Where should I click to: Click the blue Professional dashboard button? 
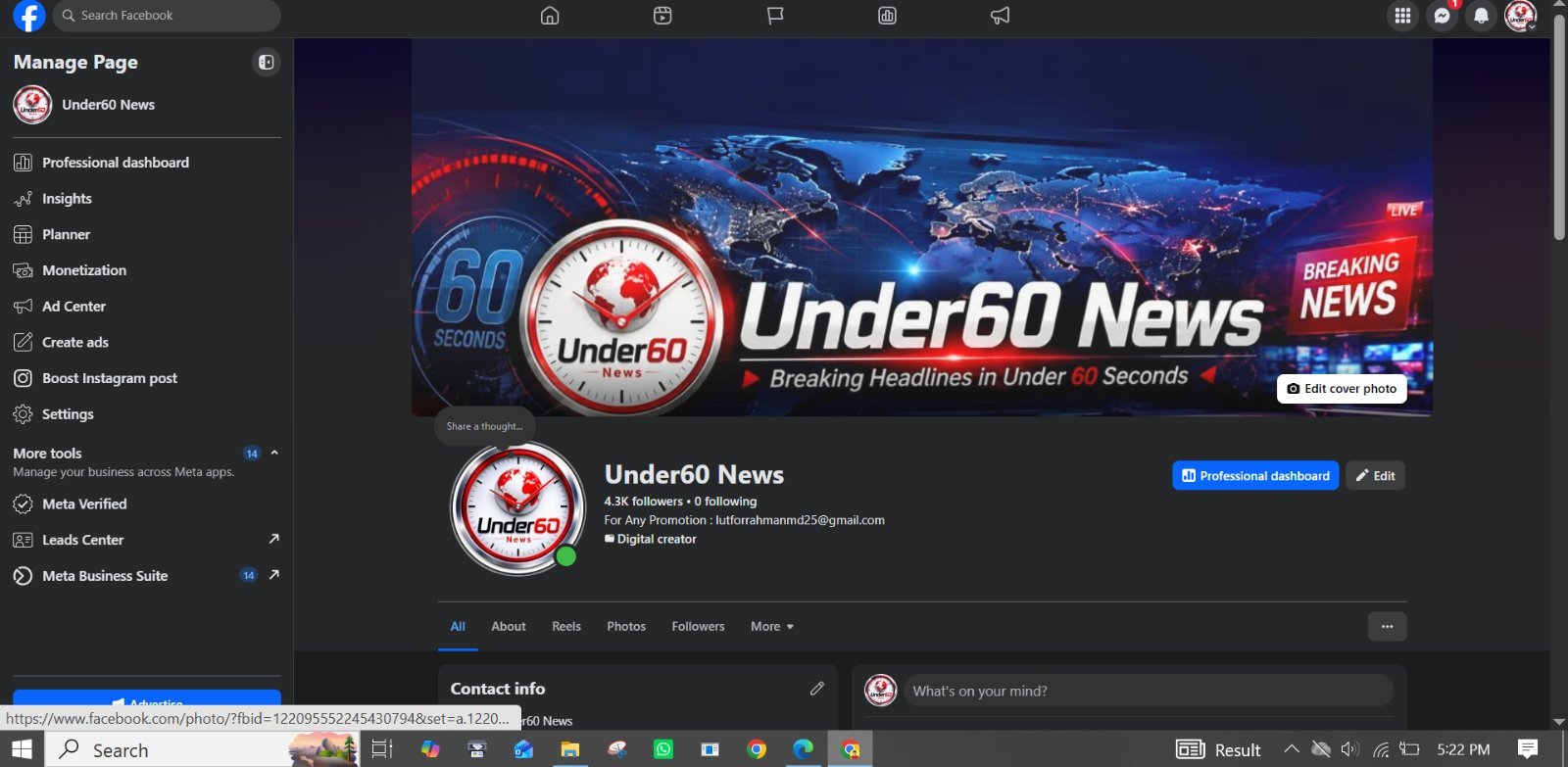tap(1255, 476)
